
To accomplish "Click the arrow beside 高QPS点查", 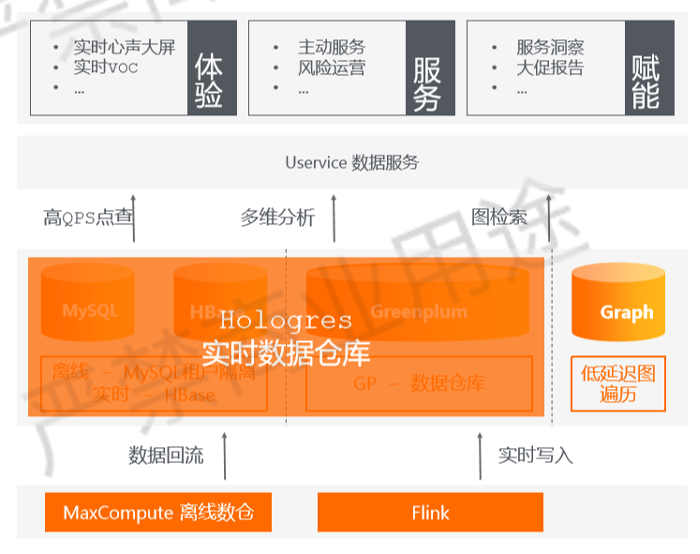I will pyautogui.click(x=133, y=218).
